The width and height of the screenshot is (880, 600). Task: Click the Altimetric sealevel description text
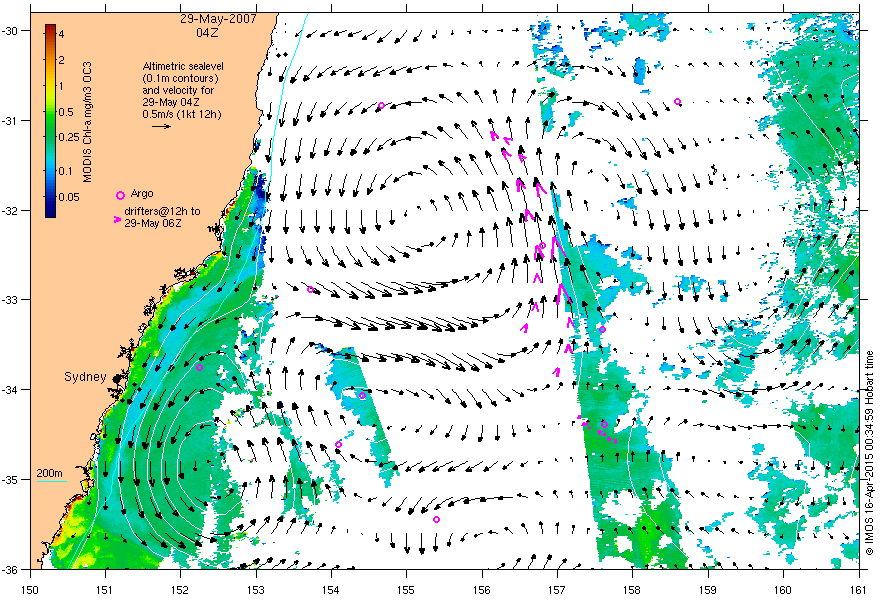182,90
